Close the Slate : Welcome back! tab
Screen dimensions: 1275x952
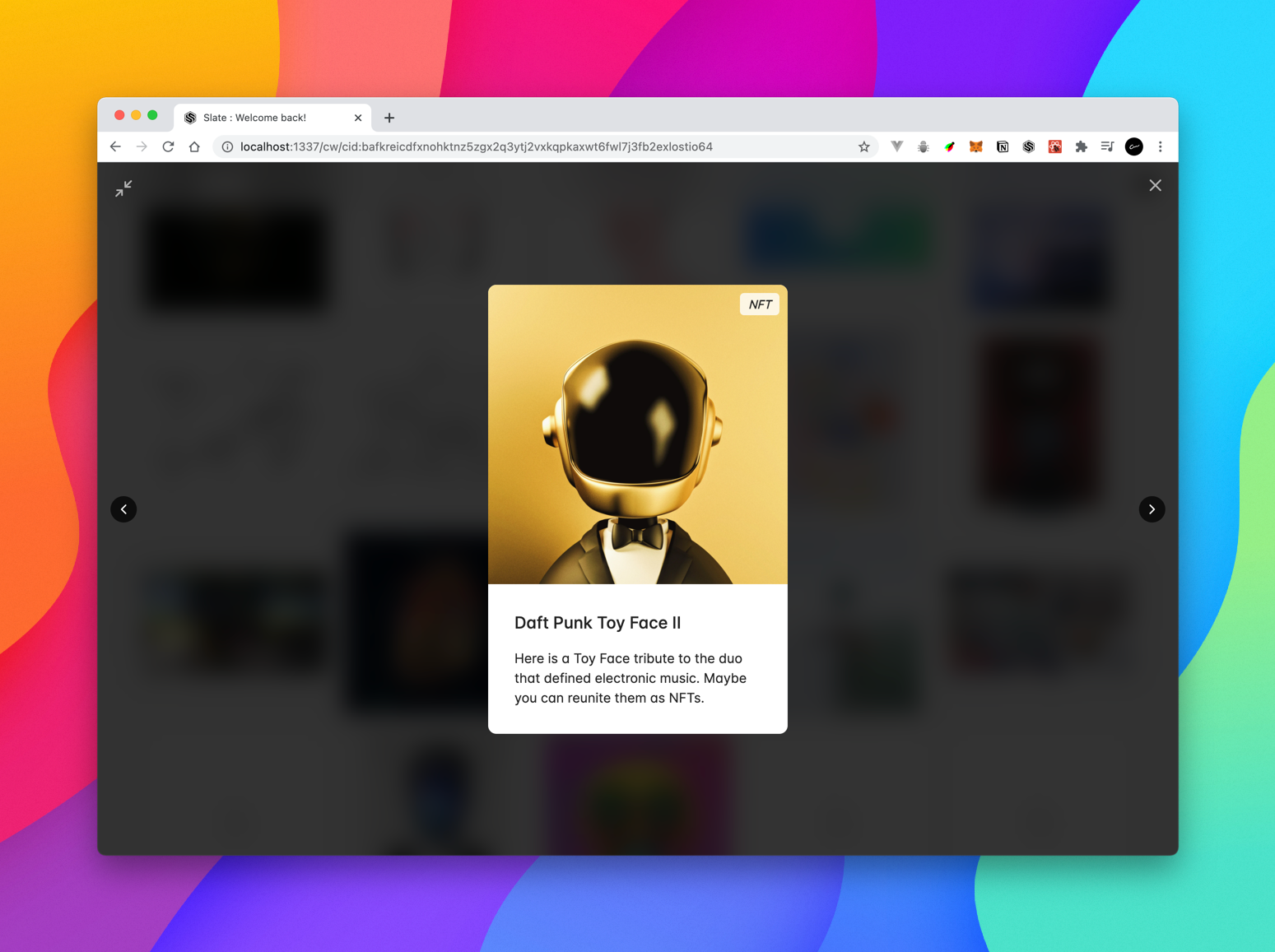[x=358, y=118]
